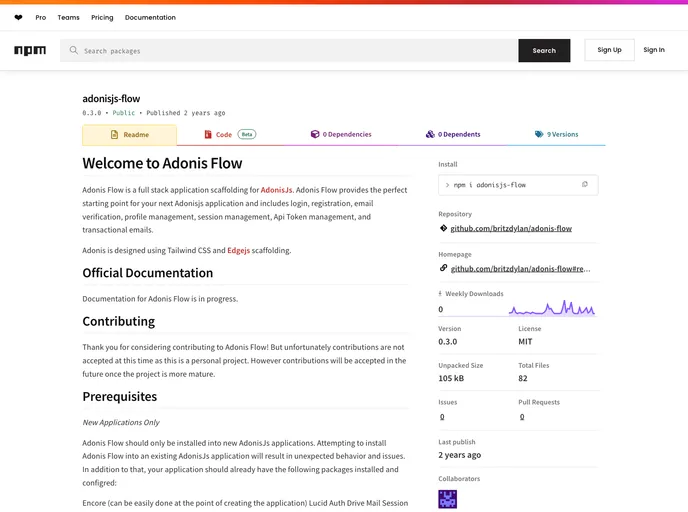The image size is (688, 512).
Task: Click the 105 kB unpacked size value
Action: coord(451,378)
